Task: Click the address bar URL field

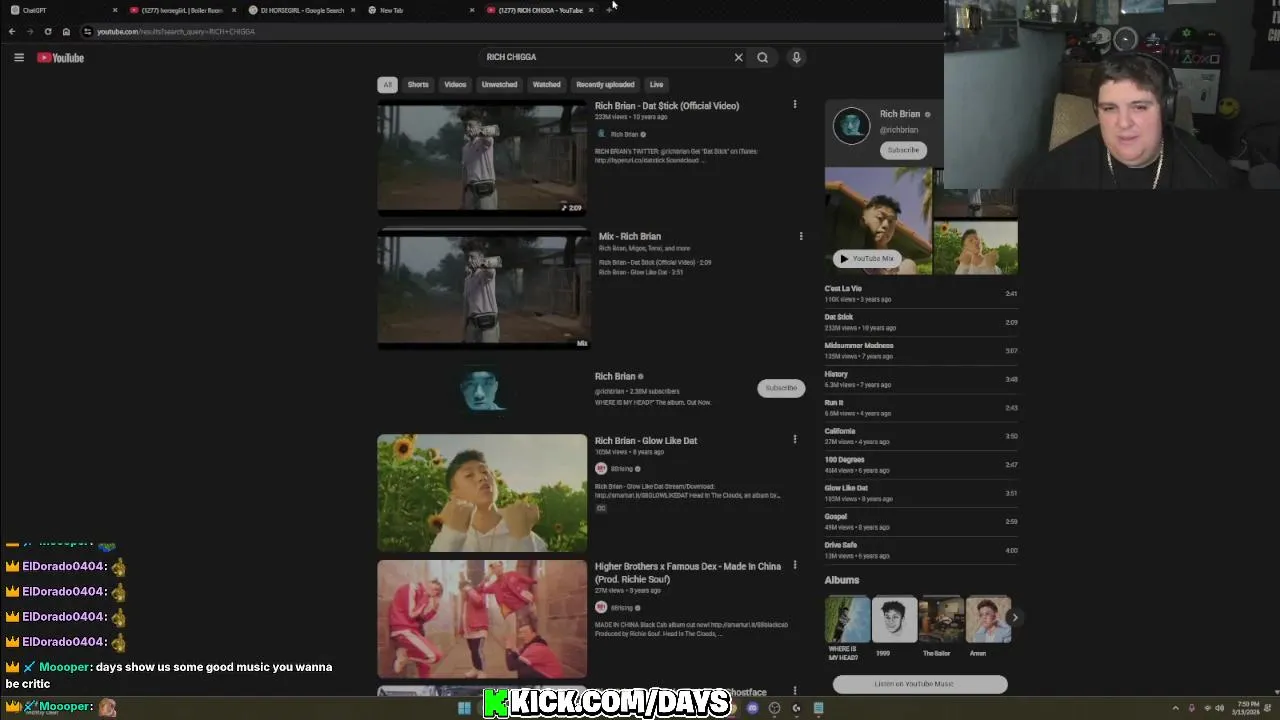Action: [500, 32]
